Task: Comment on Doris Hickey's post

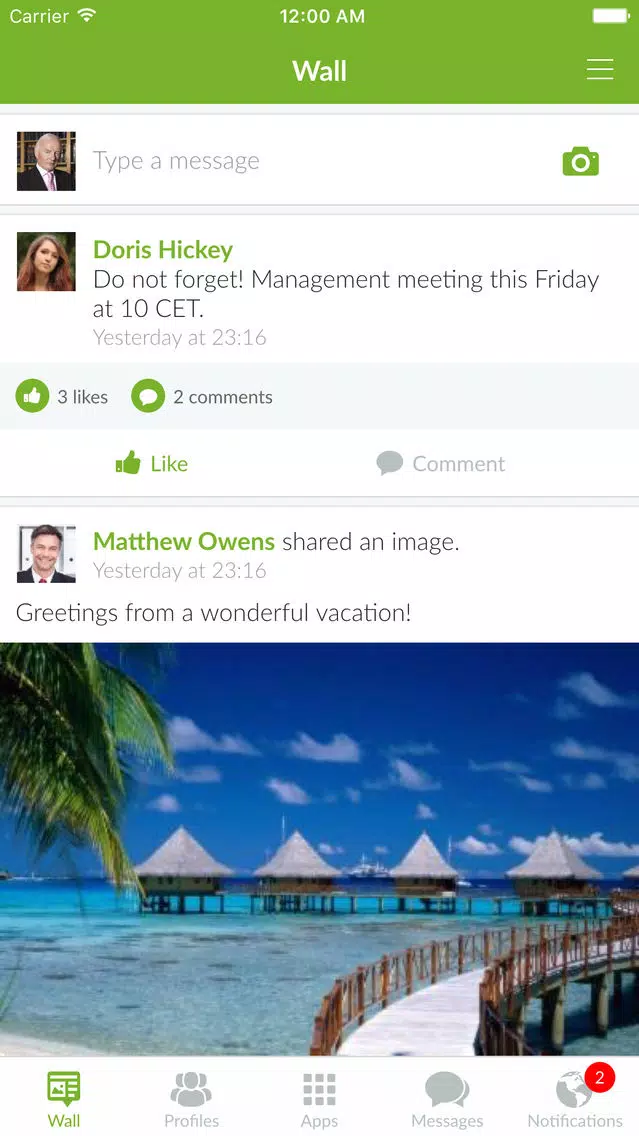Action: (x=440, y=463)
